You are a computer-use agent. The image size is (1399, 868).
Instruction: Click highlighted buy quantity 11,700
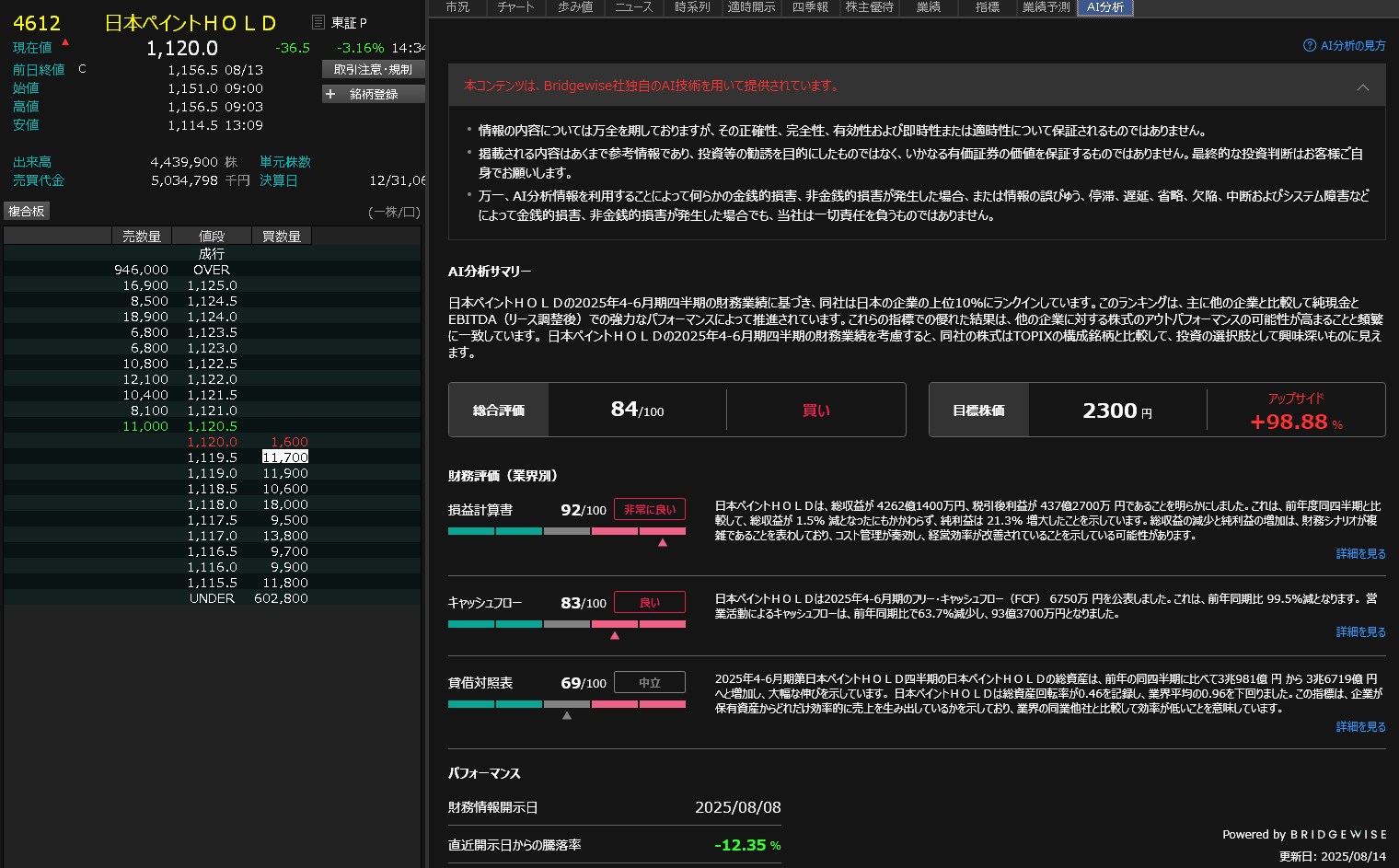[285, 457]
